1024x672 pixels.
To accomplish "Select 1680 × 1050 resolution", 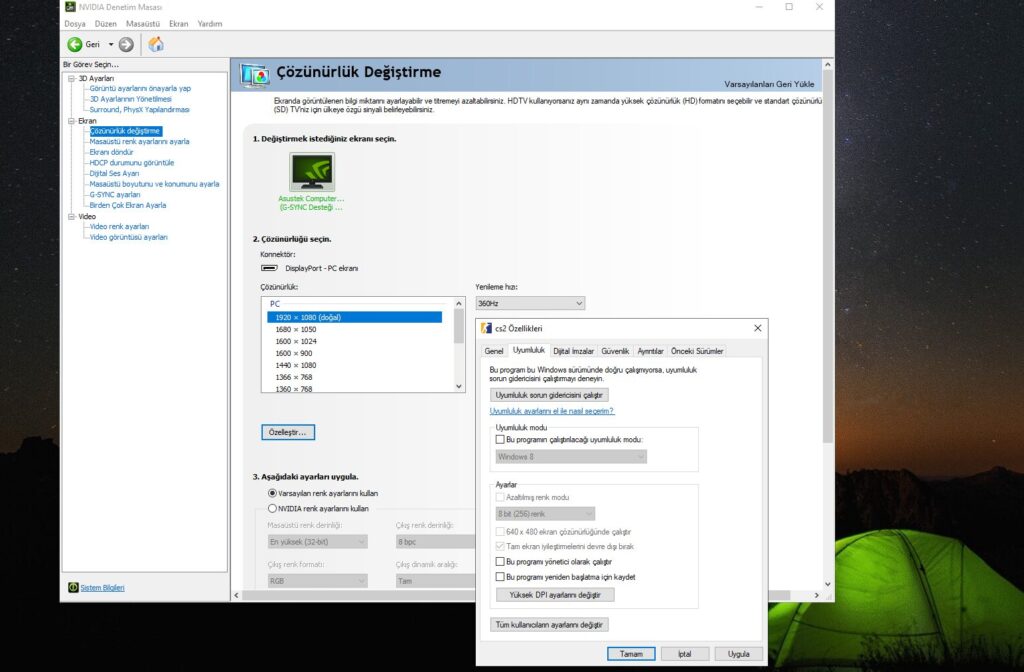I will [x=295, y=329].
